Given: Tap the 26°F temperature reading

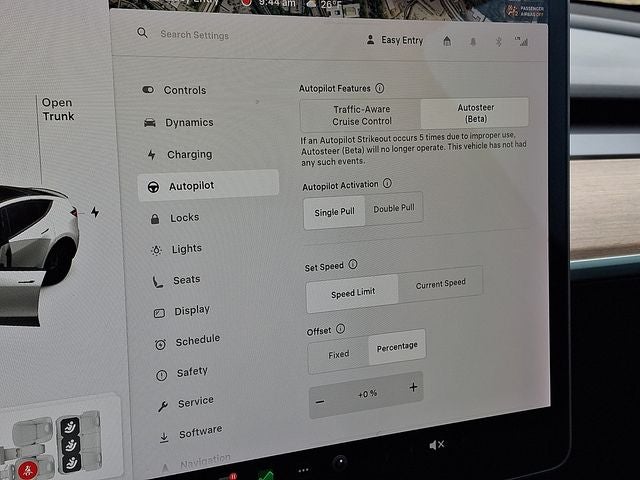Looking at the screenshot, I should pyautogui.click(x=331, y=4).
